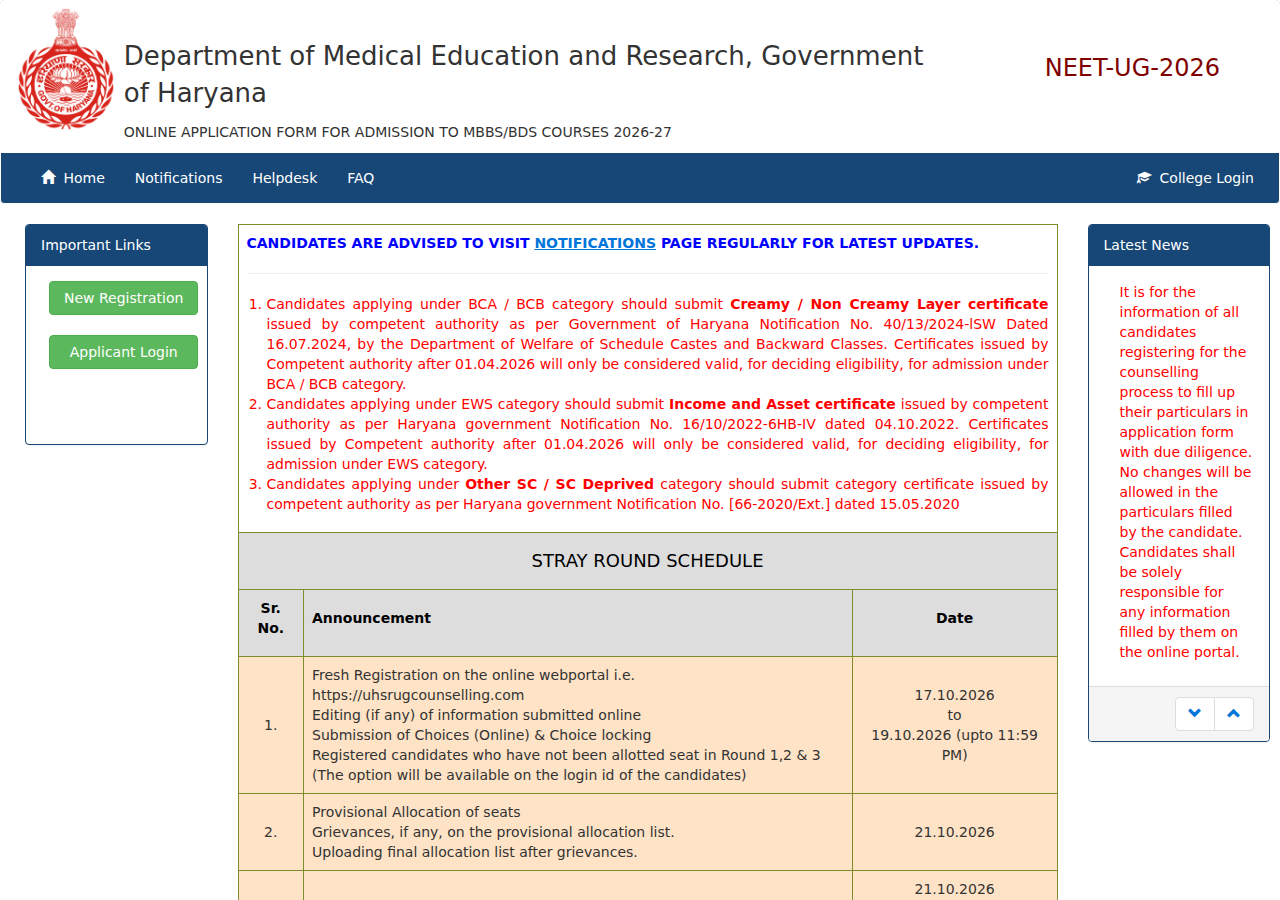Viewport: 1280px width, 900px height.
Task: Click the ONLINE APPLICATION FORM subtitle
Action: coord(398,132)
